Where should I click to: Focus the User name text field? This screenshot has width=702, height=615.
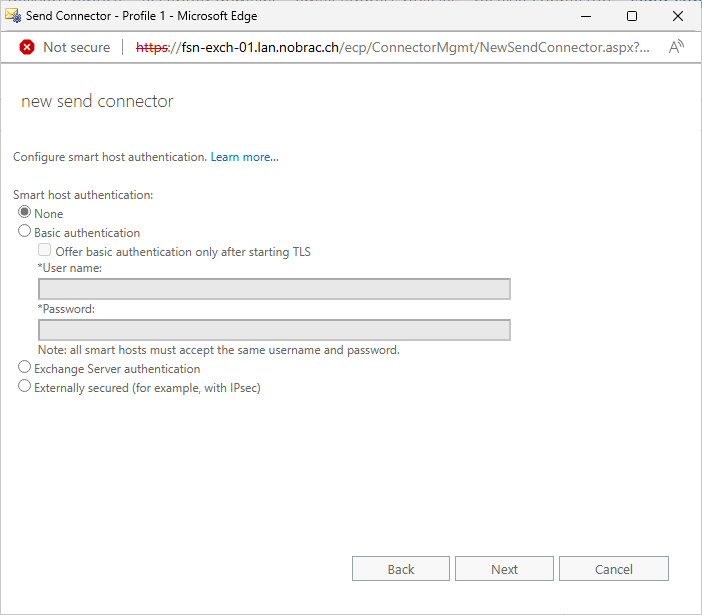(274, 289)
